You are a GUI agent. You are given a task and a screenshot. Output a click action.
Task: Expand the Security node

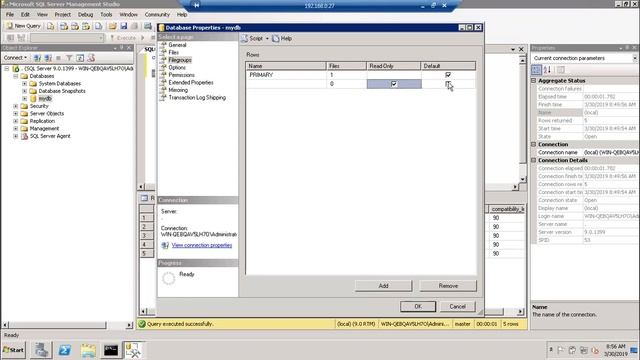coord(16,106)
